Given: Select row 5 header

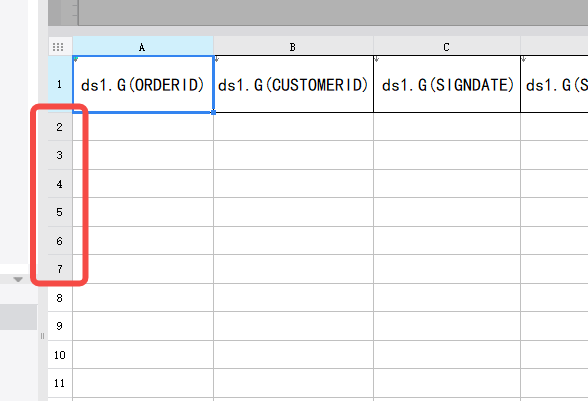Looking at the screenshot, I should tap(60, 212).
